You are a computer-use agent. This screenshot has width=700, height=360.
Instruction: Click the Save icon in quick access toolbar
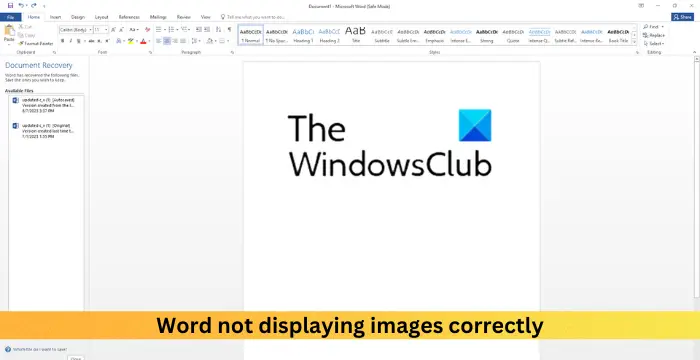point(10,6)
